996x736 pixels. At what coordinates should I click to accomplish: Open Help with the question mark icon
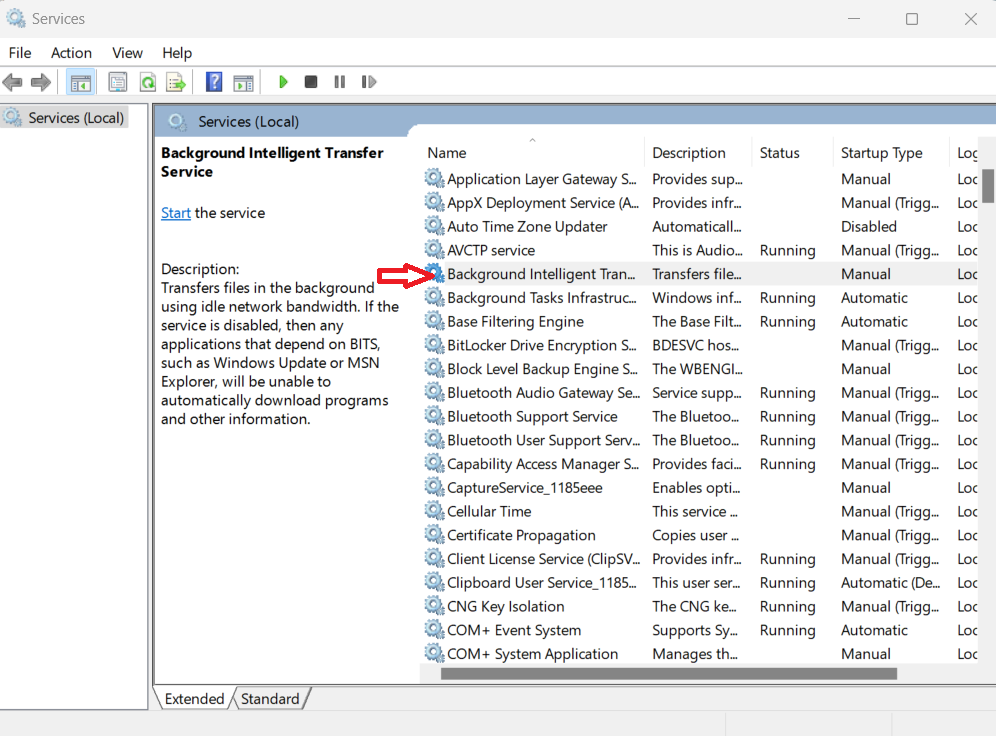pyautogui.click(x=214, y=82)
